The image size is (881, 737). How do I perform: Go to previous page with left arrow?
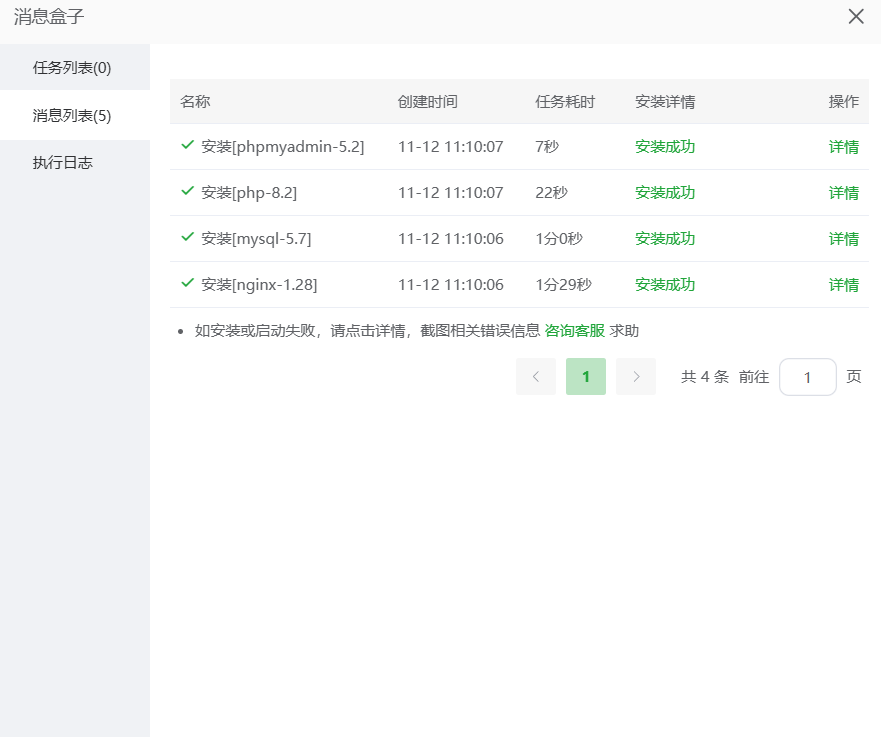pyautogui.click(x=536, y=377)
